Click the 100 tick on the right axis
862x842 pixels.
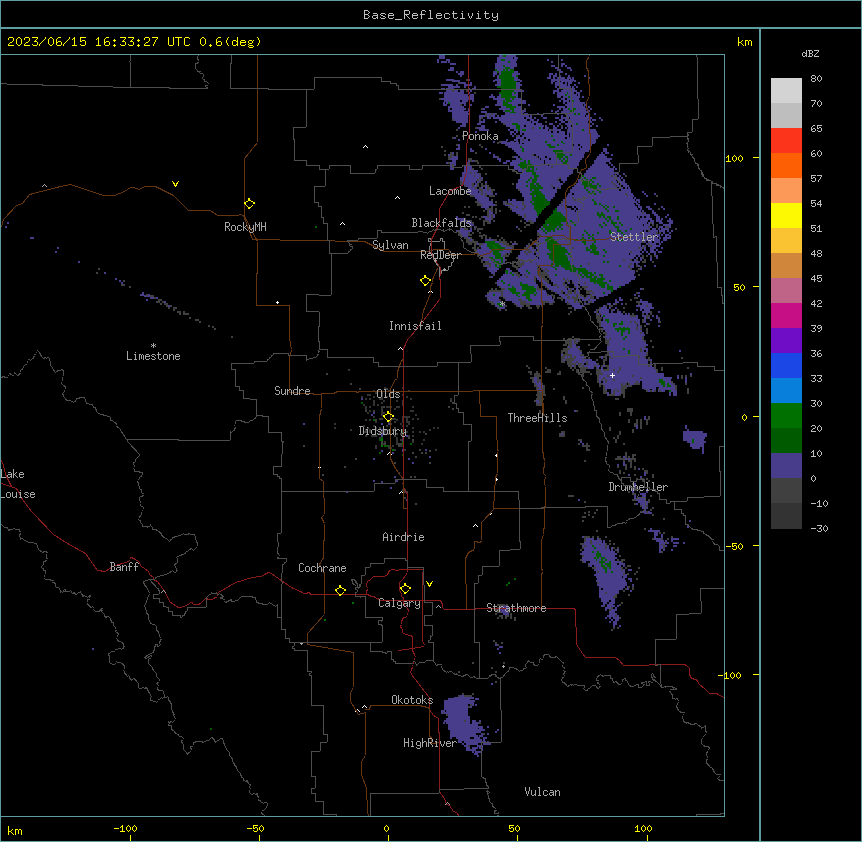tap(734, 158)
